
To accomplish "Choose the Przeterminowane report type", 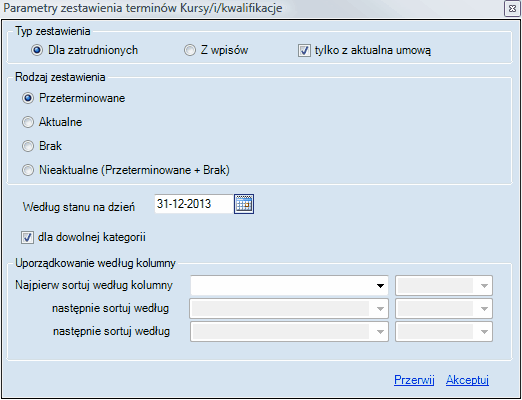I will (74, 98).
